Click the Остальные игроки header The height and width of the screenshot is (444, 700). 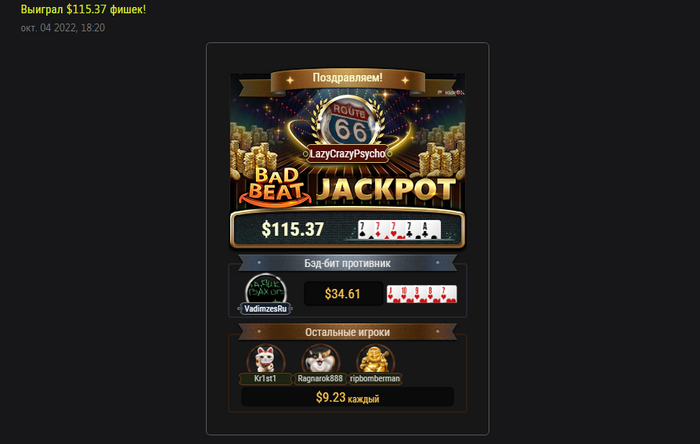coord(347,332)
